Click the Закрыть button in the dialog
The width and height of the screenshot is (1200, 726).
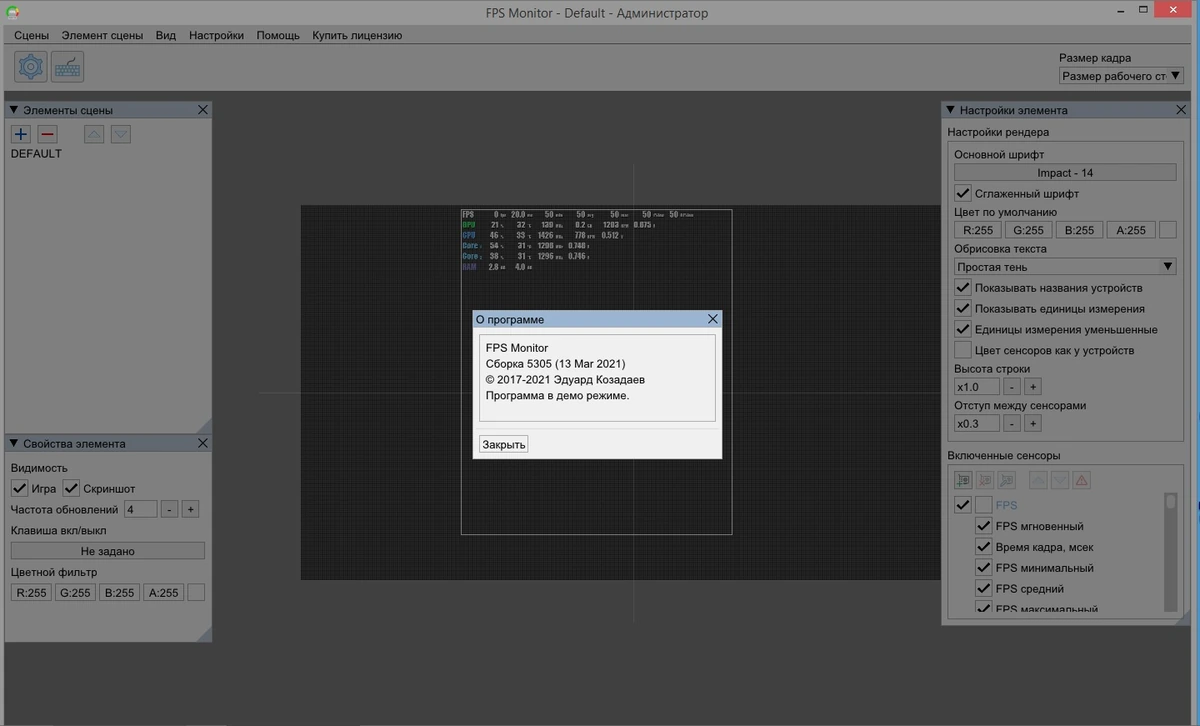pyautogui.click(x=503, y=444)
